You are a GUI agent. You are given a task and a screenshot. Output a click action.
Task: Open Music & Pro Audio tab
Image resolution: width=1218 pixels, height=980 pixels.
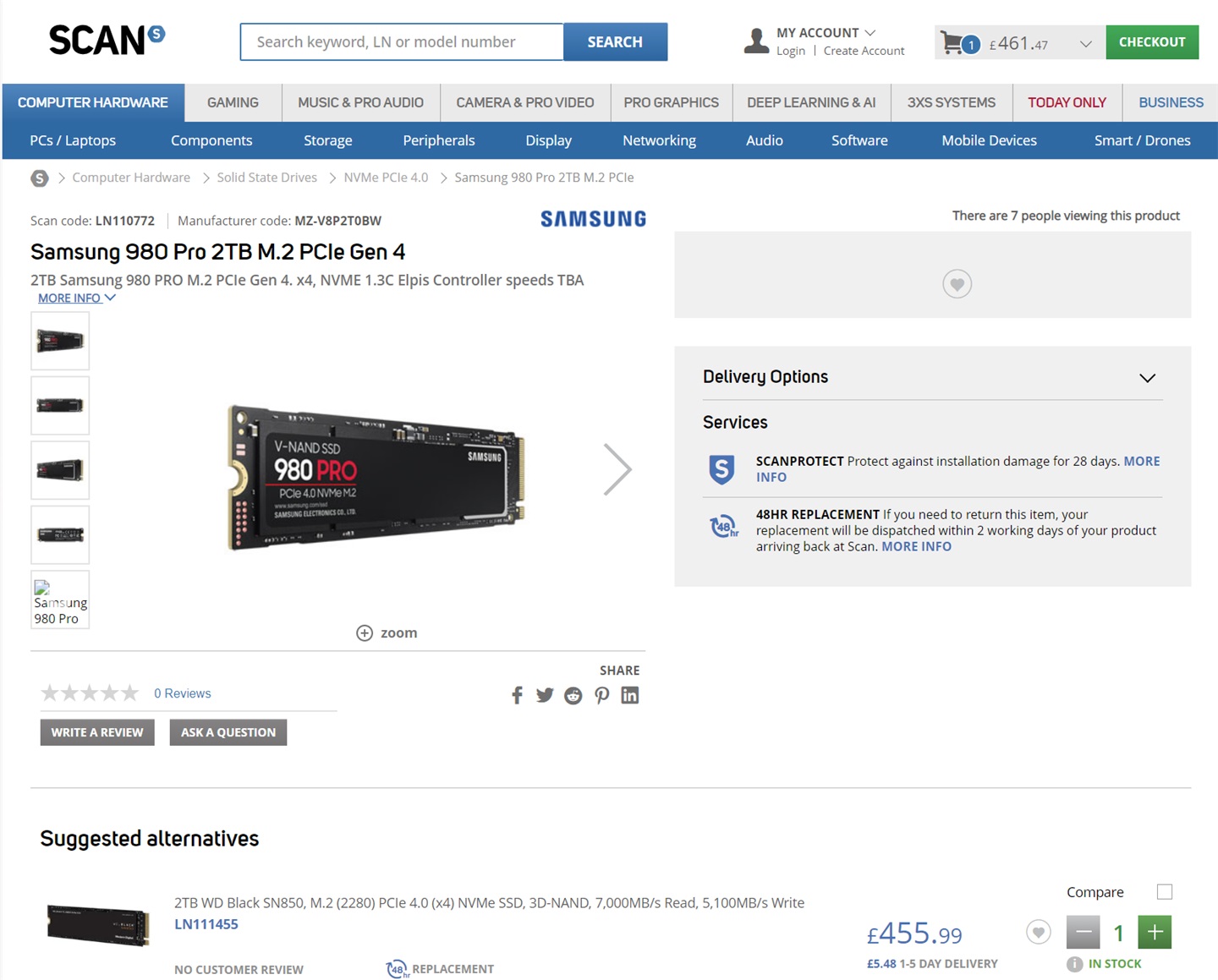[360, 102]
